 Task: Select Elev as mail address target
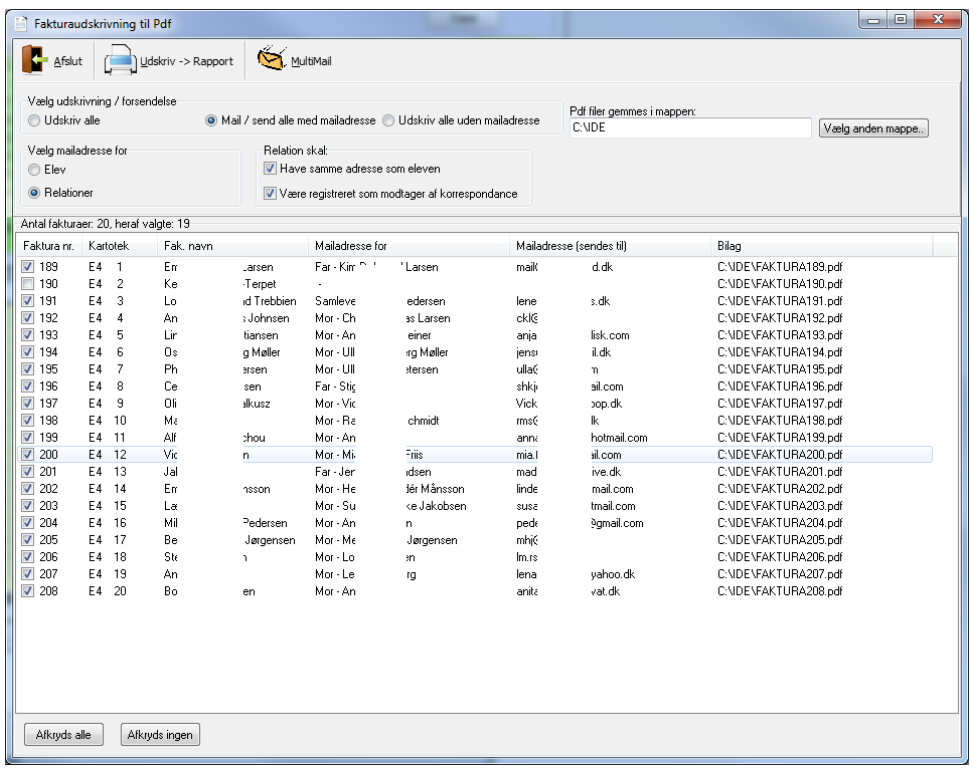[x=34, y=169]
